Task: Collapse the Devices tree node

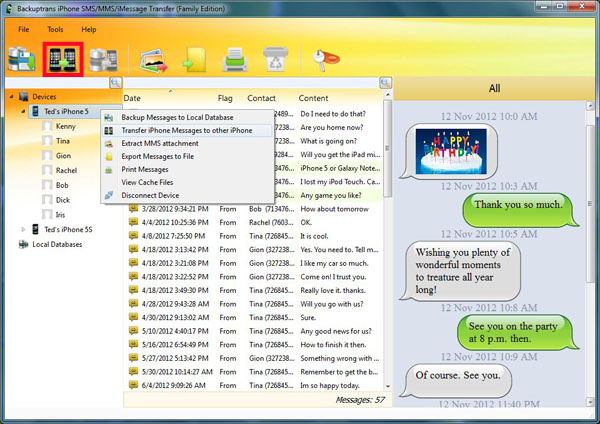Action: 11,96
